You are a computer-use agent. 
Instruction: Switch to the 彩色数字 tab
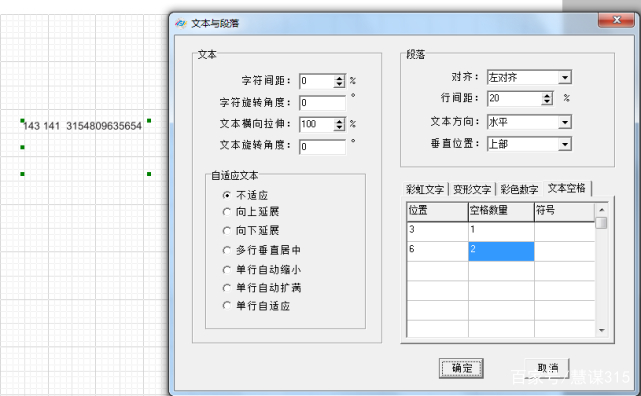519,189
